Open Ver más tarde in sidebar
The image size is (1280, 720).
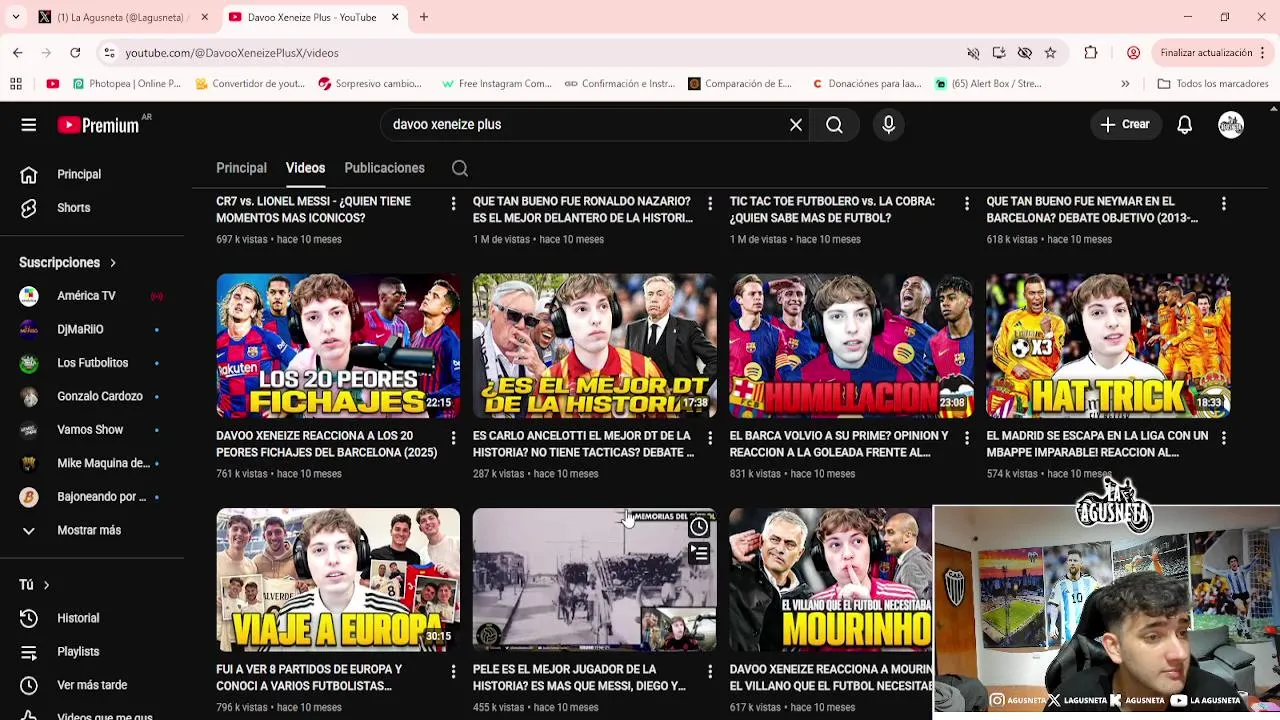[x=92, y=685]
